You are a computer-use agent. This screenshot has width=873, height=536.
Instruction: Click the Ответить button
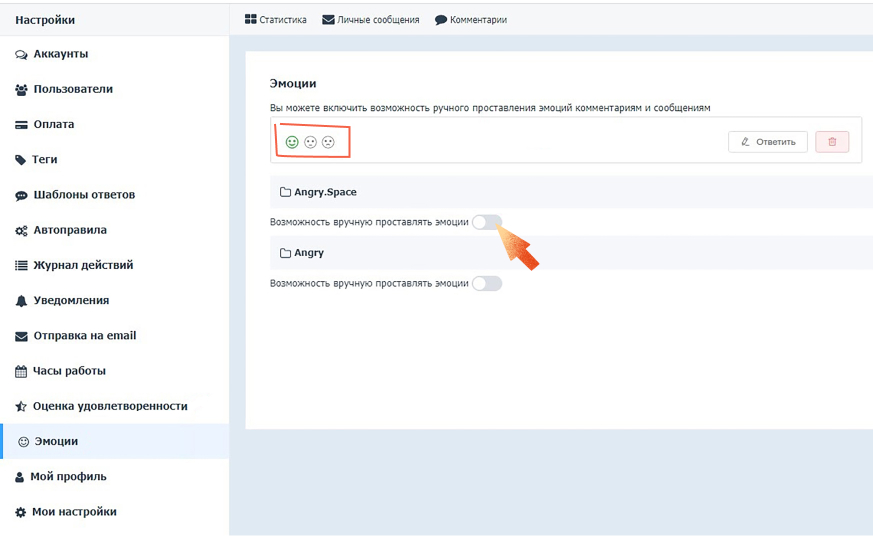pyautogui.click(x=768, y=142)
